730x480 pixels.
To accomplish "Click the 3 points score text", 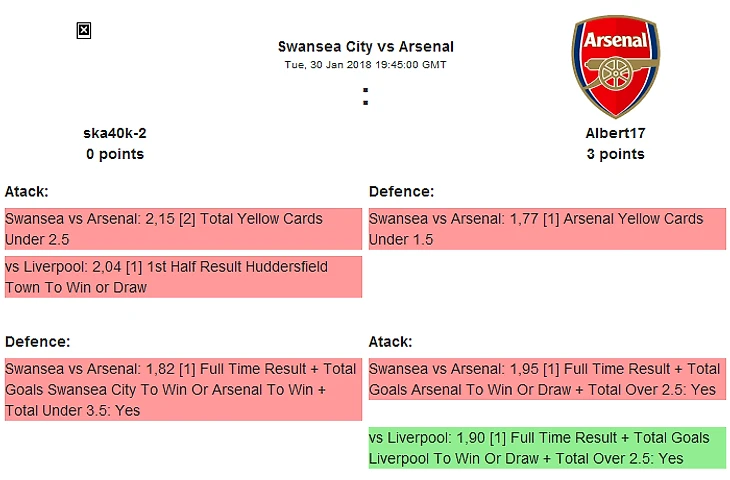I will click(x=615, y=154).
